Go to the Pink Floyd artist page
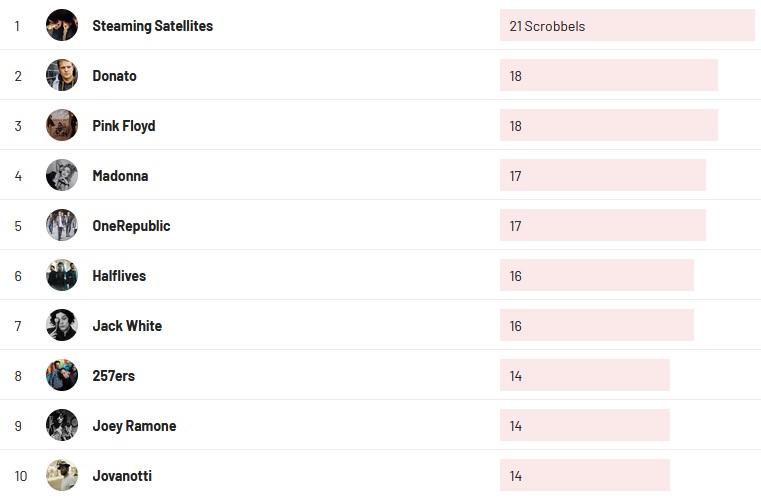Screen dimensions: 761x499 pos(123,126)
